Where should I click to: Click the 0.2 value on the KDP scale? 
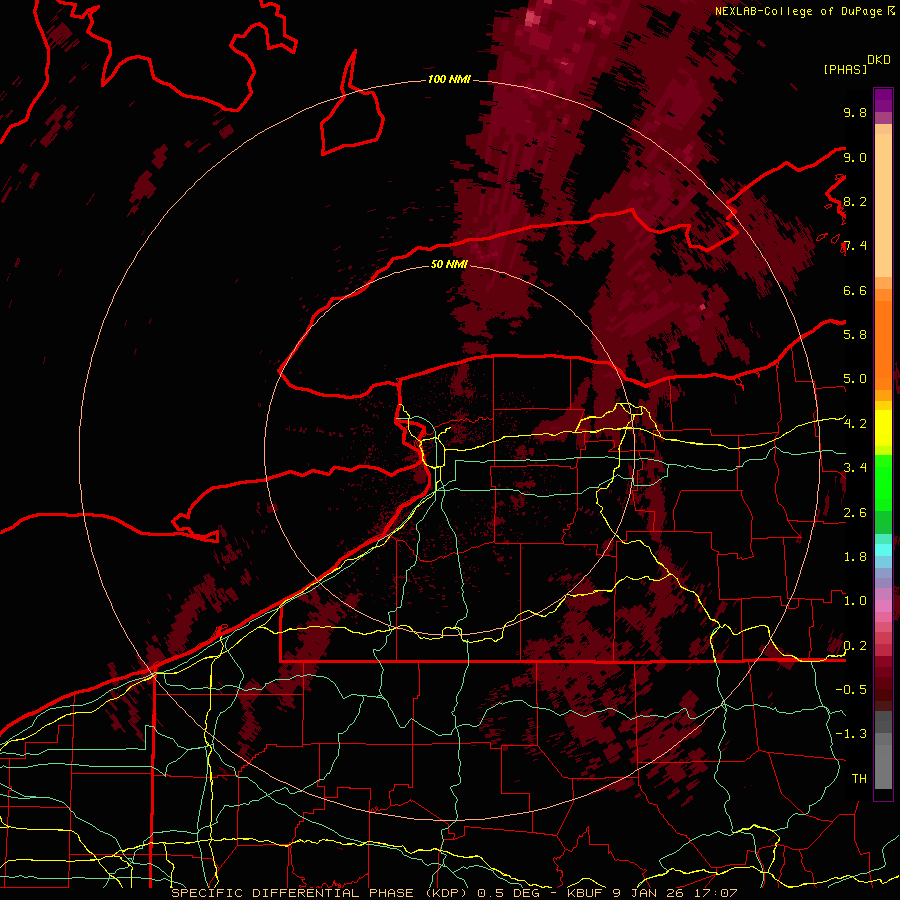[x=855, y=645]
